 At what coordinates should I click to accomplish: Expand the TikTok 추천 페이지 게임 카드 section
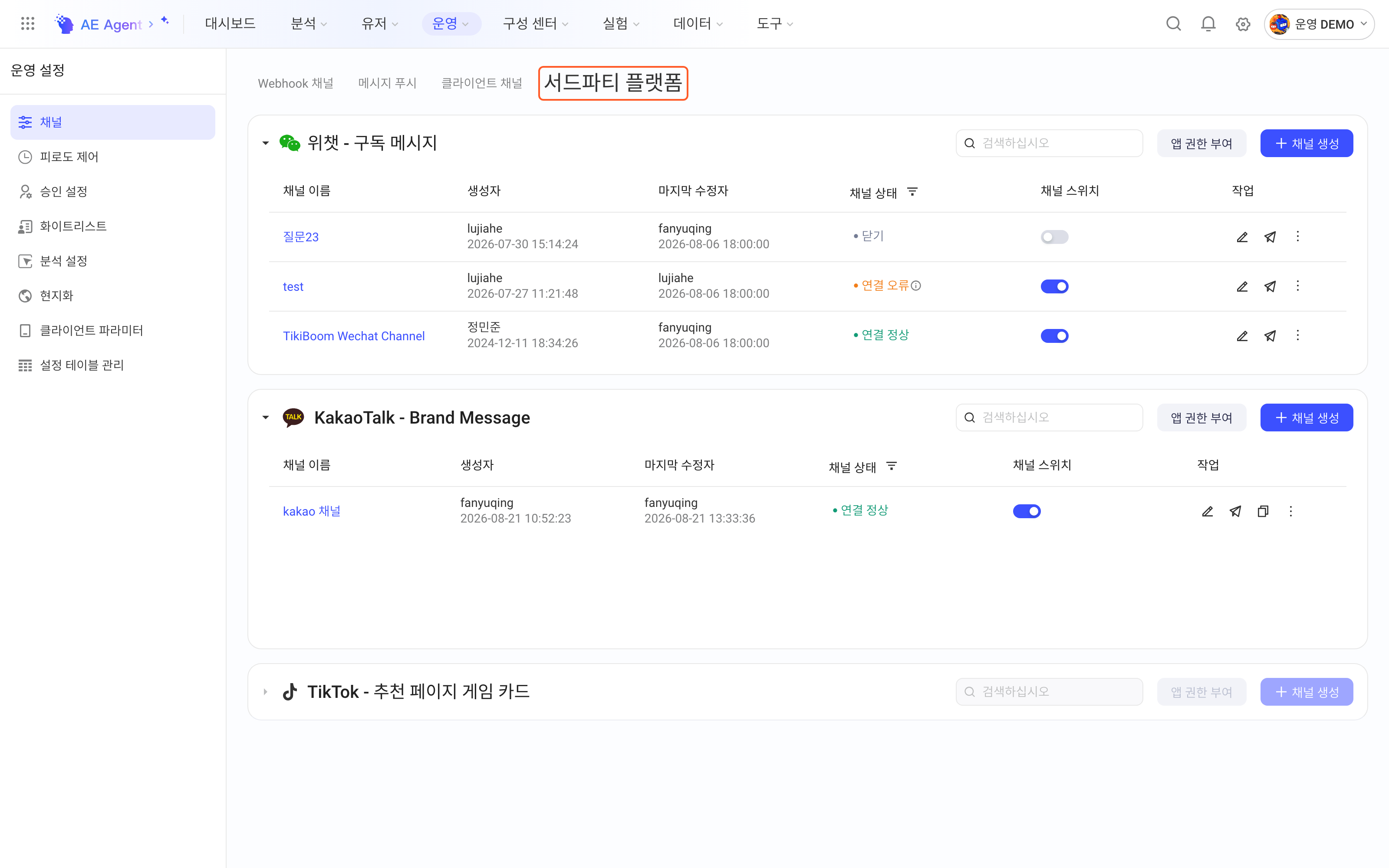(265, 692)
